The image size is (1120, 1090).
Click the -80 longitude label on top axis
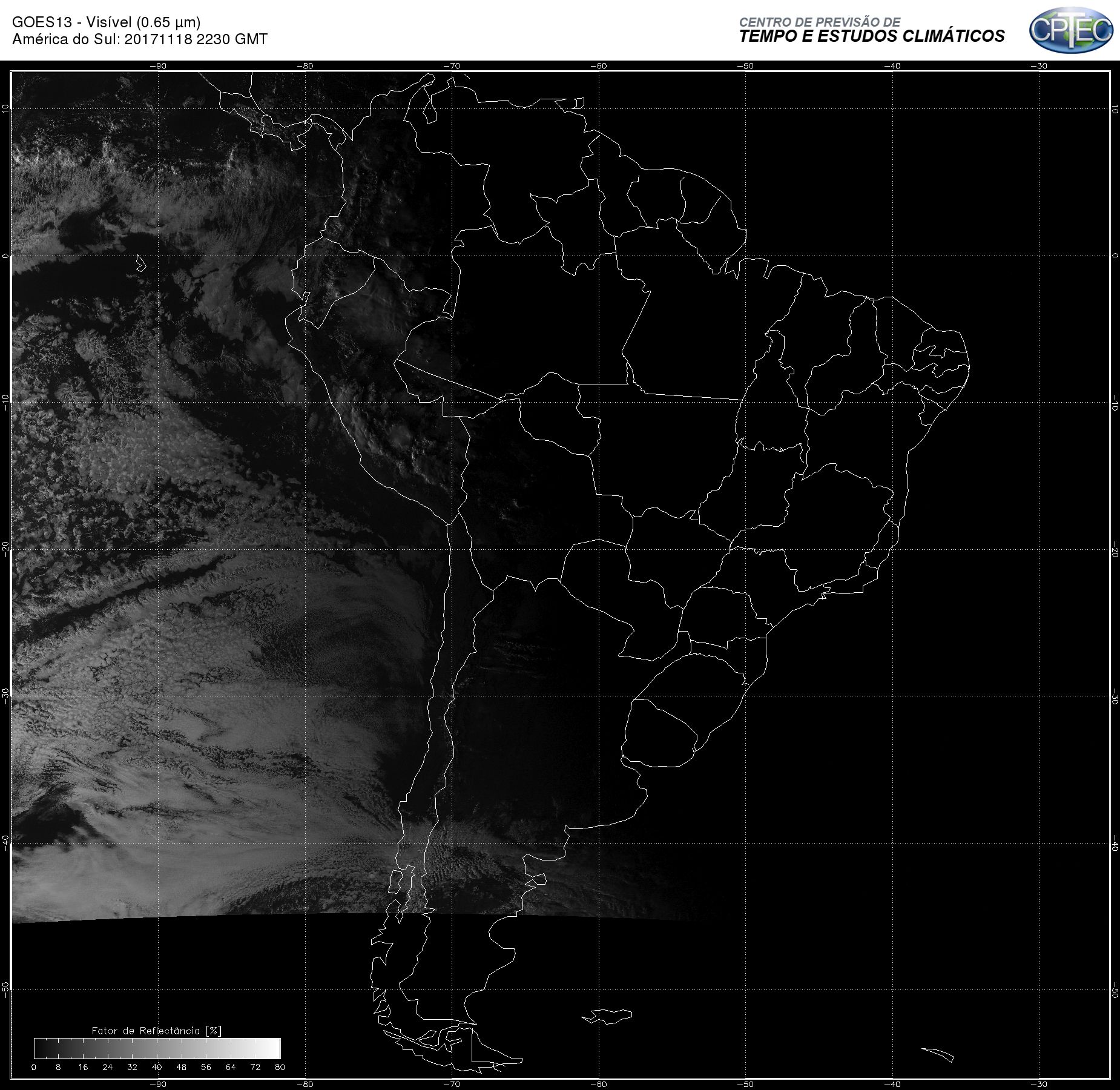pos(305,66)
